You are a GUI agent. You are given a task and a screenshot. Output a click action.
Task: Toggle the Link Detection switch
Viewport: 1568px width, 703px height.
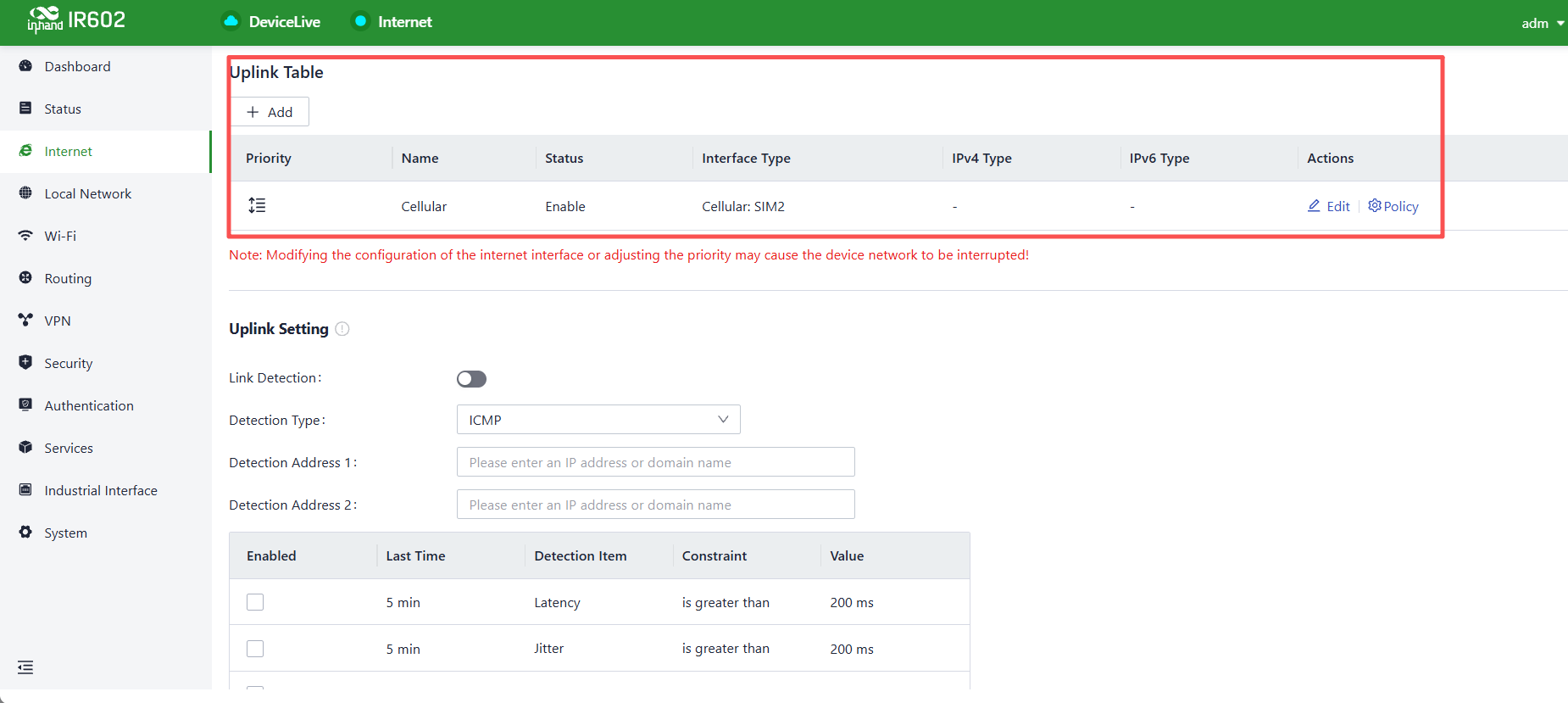[x=471, y=379]
